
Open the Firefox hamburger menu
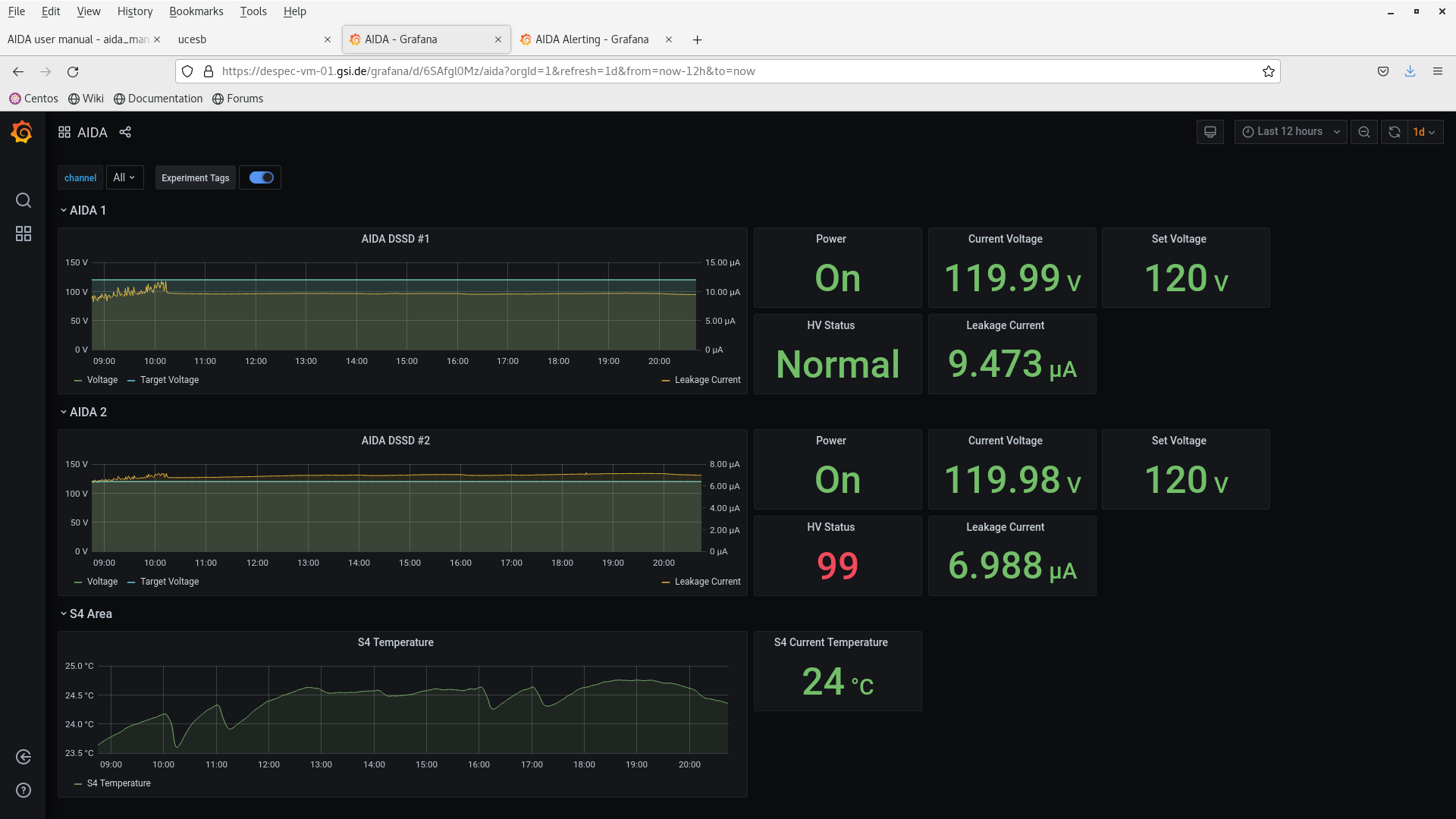pos(1438,71)
